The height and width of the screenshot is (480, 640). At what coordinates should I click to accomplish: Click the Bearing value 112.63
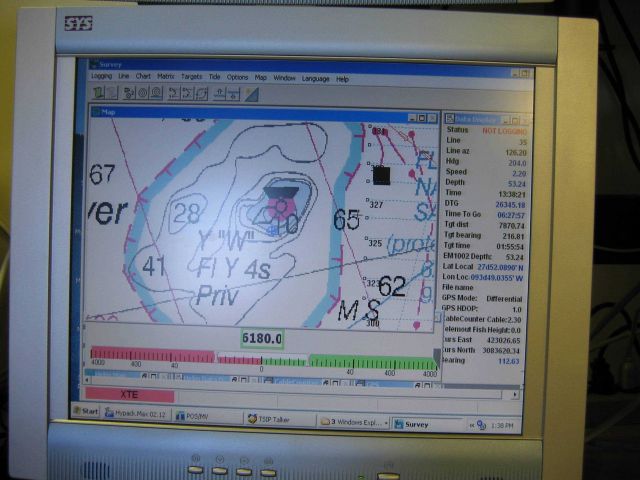point(509,361)
